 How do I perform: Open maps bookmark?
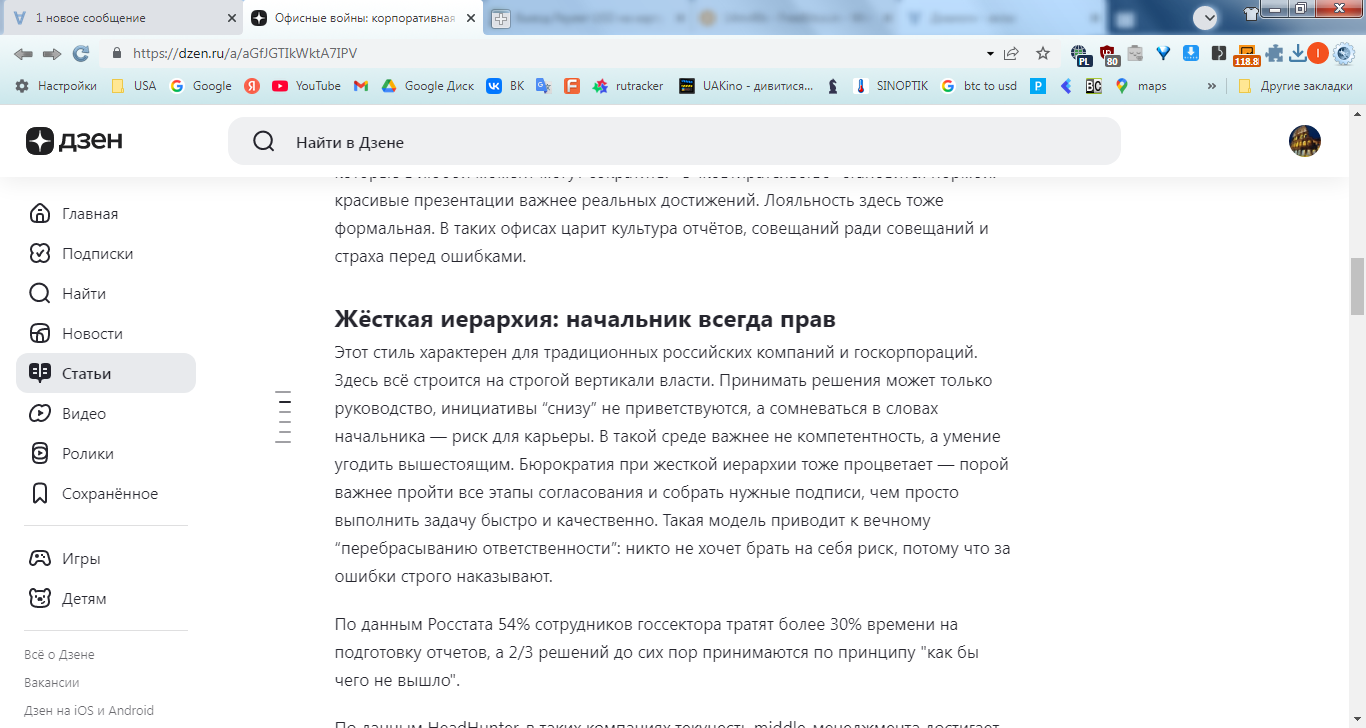click(1141, 86)
